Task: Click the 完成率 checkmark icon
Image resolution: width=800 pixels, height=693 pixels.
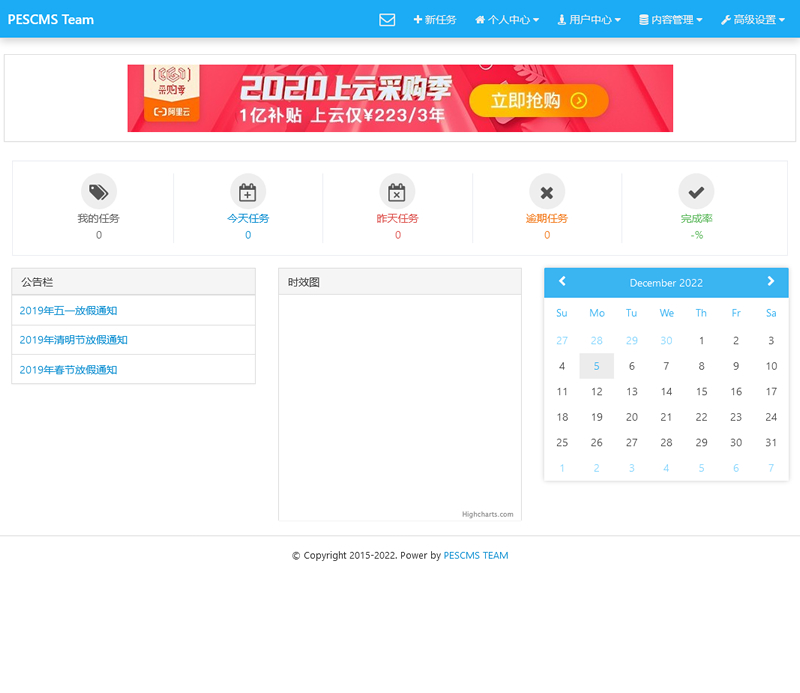Action: (696, 193)
